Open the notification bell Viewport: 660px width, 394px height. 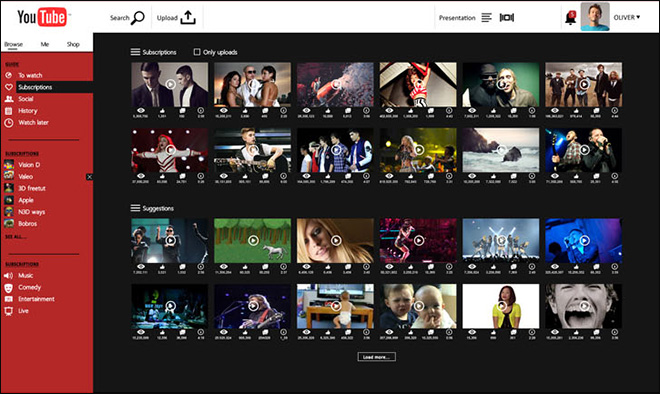click(570, 18)
